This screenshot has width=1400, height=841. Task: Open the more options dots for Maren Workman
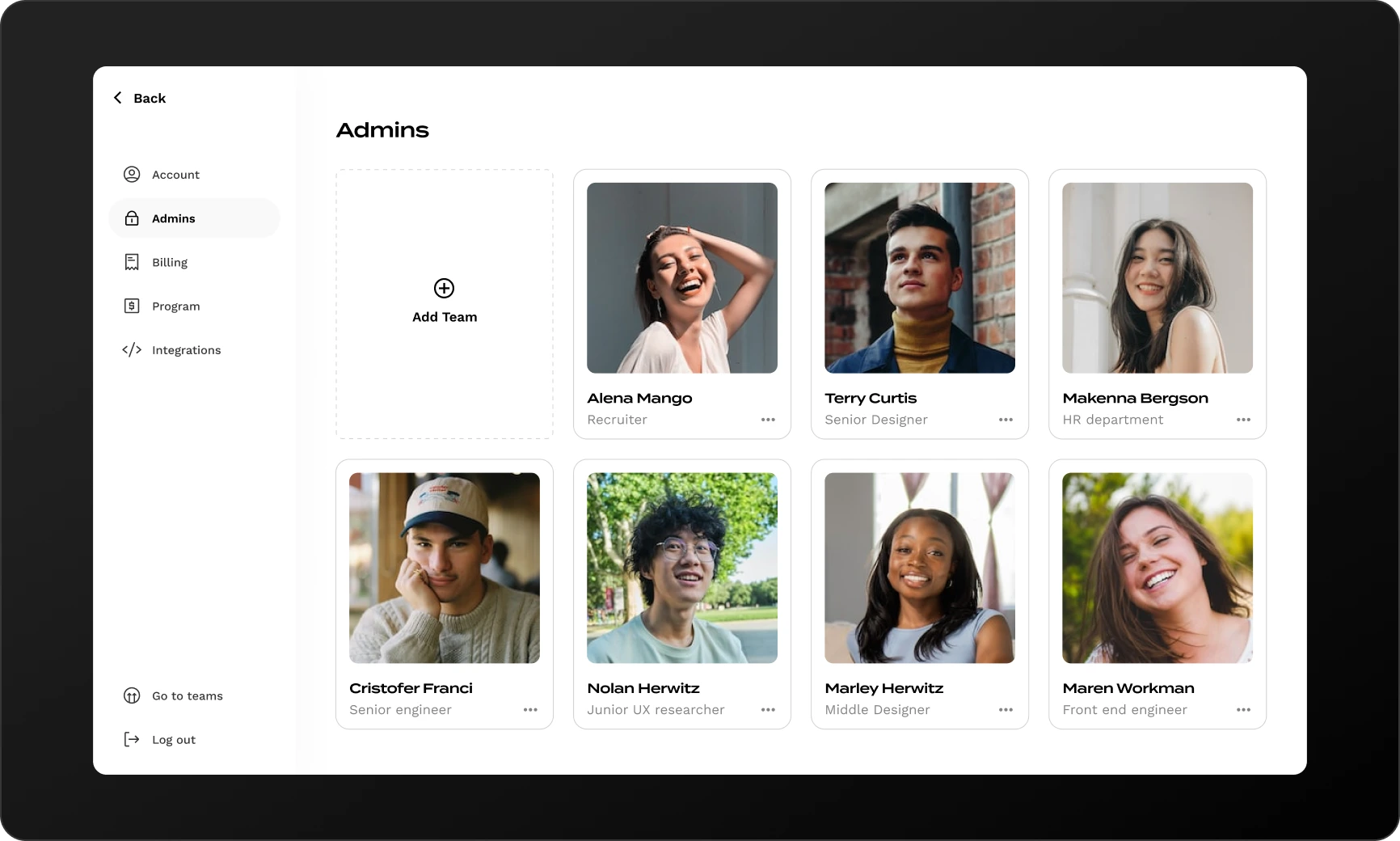(1243, 710)
